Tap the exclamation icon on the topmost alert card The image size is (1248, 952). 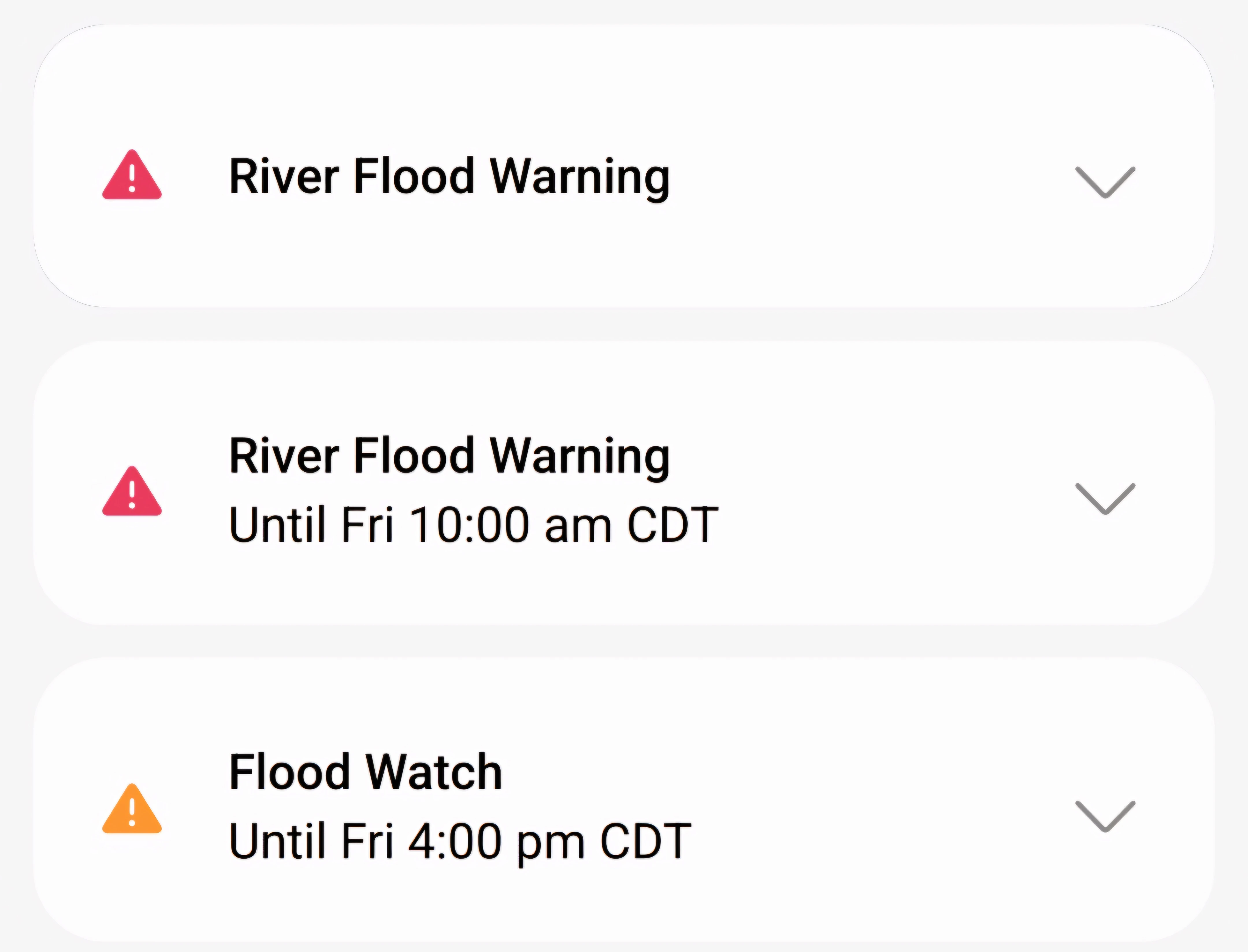click(131, 176)
